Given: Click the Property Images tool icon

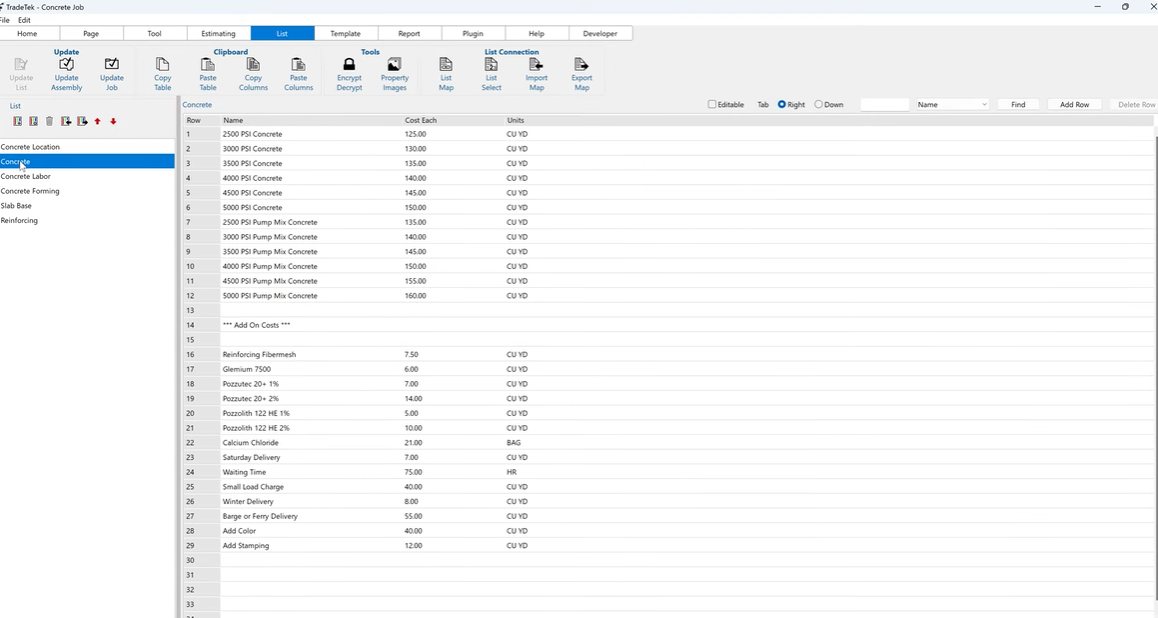Looking at the screenshot, I should pyautogui.click(x=394, y=70).
